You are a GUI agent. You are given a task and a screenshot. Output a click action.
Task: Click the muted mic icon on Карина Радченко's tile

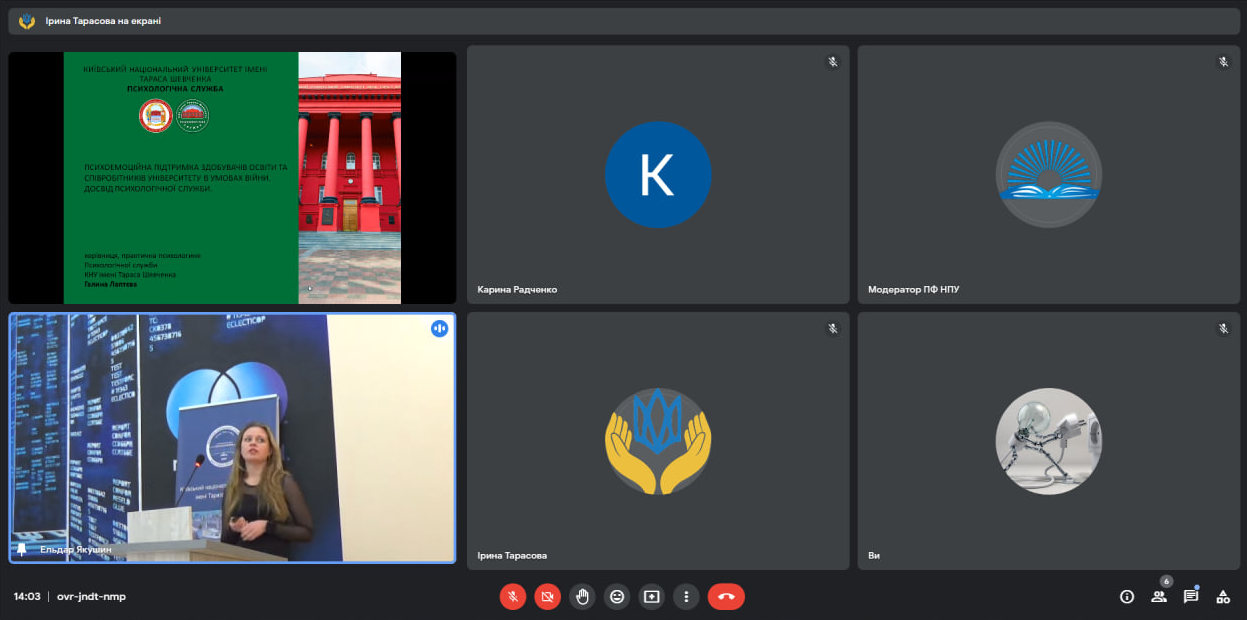pyautogui.click(x=832, y=62)
